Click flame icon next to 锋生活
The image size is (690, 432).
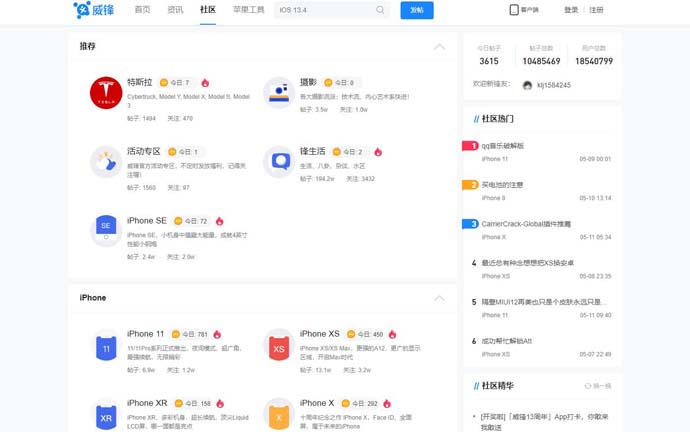coord(378,152)
